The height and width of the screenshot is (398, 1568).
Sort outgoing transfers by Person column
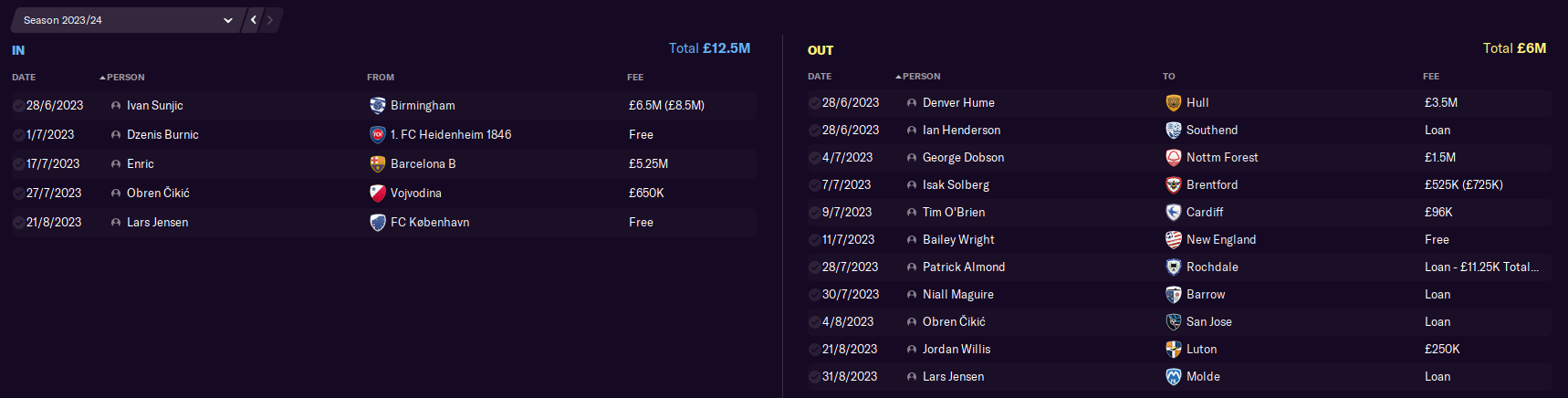coord(918,77)
